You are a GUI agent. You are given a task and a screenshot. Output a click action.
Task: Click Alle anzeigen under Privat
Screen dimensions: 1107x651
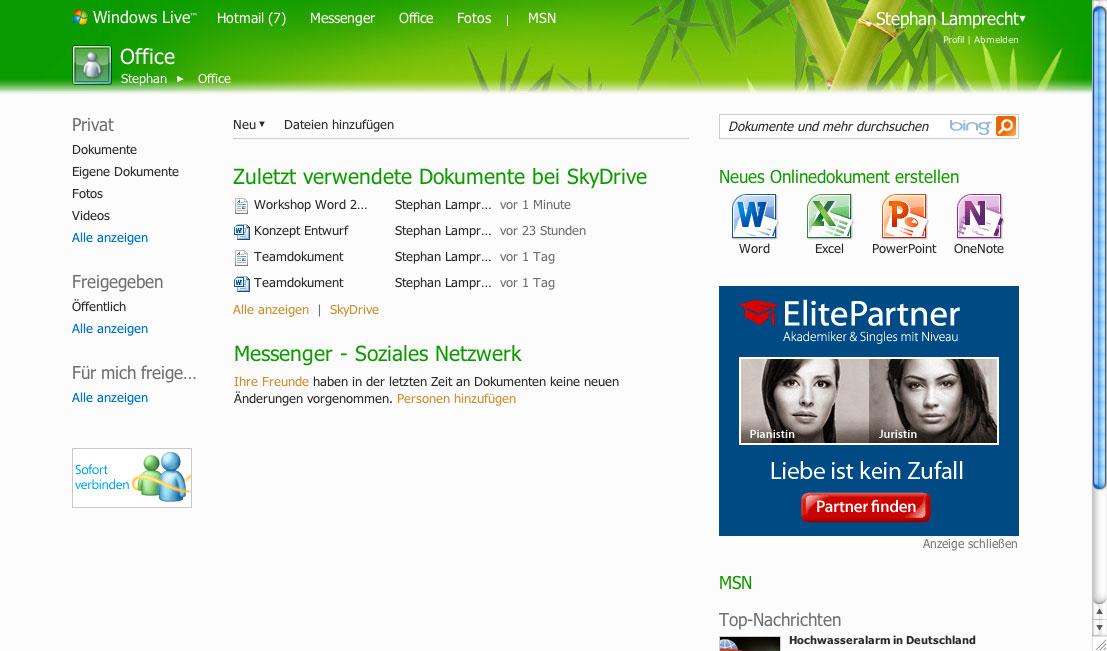coord(110,237)
